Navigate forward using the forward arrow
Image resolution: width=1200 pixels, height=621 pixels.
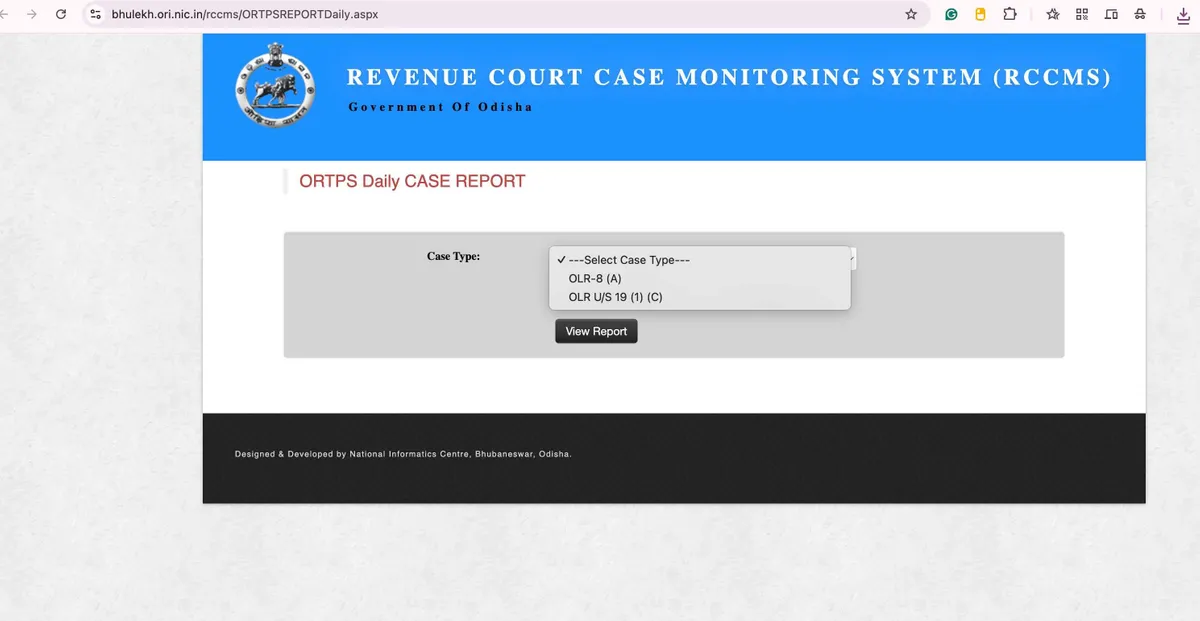pyautogui.click(x=32, y=14)
